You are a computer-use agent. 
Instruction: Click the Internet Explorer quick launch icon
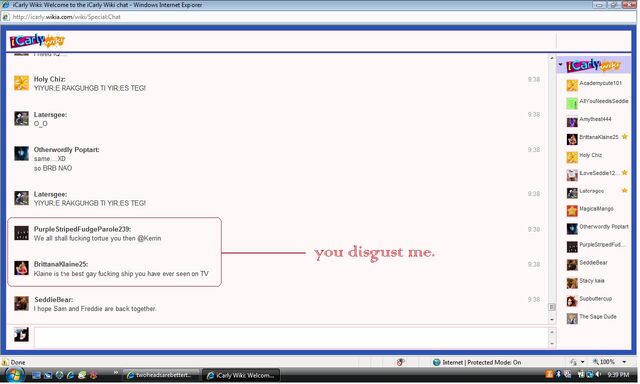[x=71, y=375]
